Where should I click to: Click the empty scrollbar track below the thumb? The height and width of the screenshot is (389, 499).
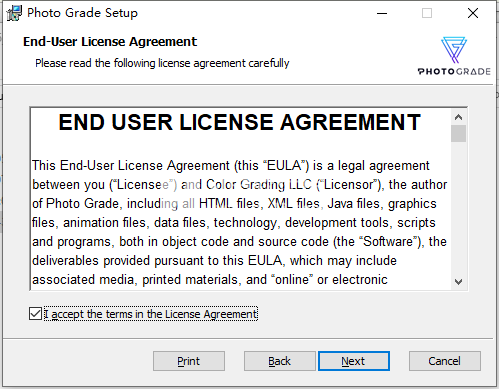[x=458, y=208]
